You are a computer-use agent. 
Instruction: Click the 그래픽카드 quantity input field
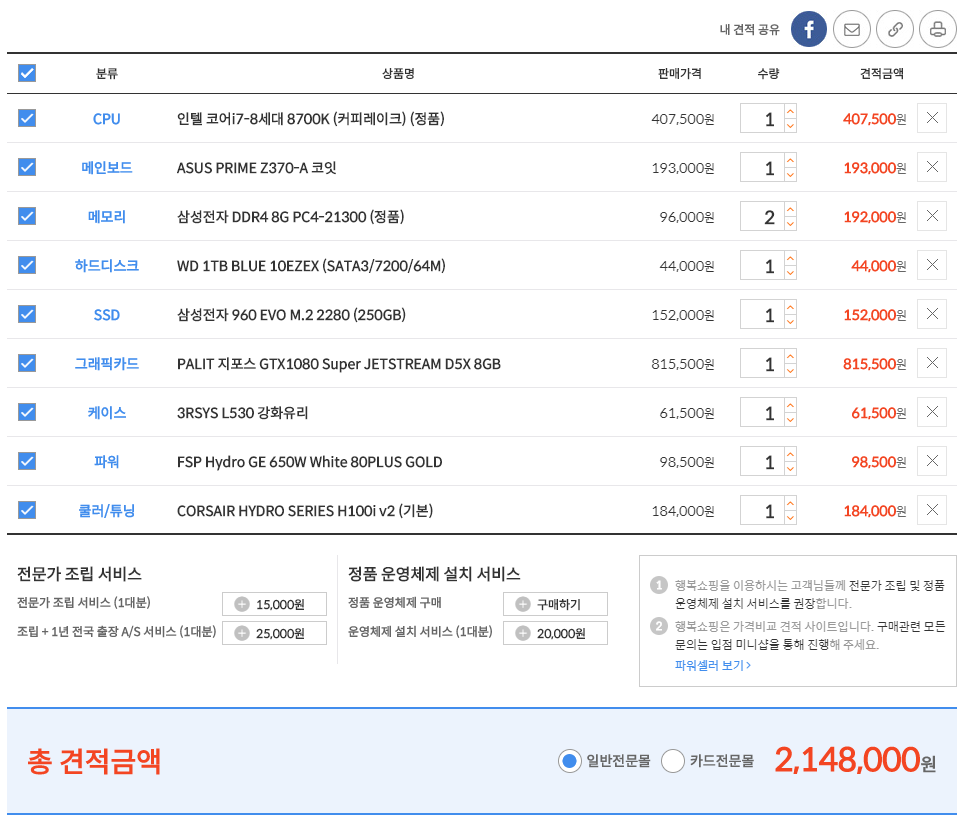[x=762, y=363]
